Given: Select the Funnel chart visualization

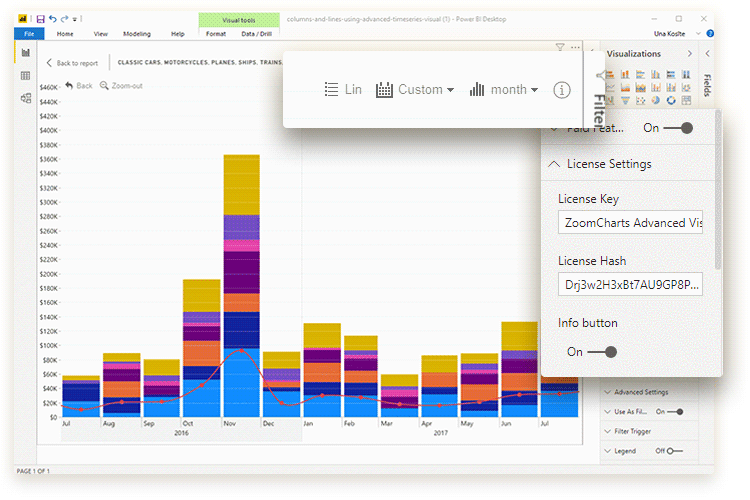Looking at the screenshot, I should [x=625, y=100].
